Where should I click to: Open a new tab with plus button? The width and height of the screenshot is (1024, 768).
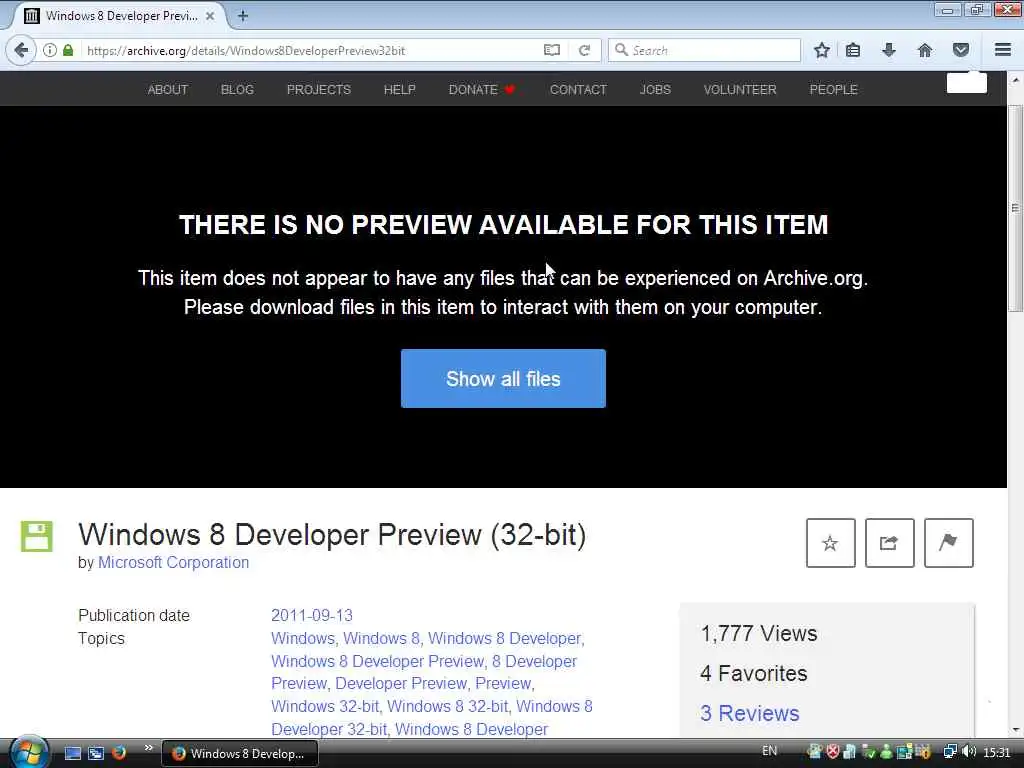pyautogui.click(x=243, y=16)
